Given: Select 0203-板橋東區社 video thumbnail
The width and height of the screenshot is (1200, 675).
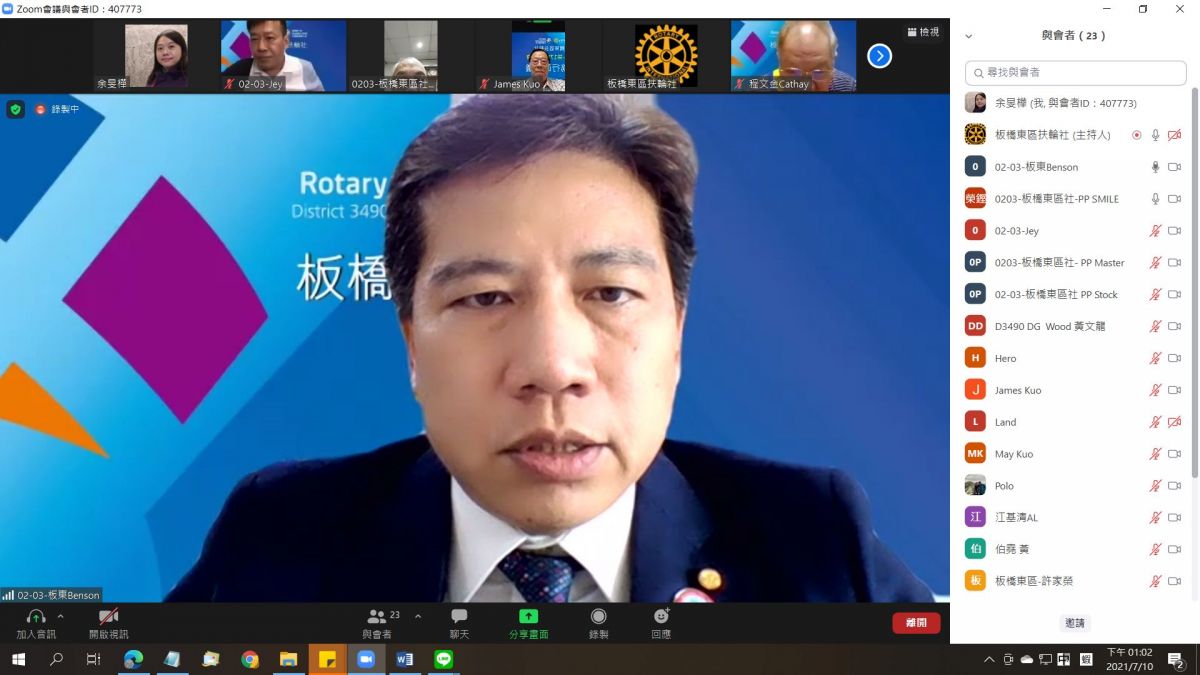Looking at the screenshot, I should pyautogui.click(x=411, y=57).
